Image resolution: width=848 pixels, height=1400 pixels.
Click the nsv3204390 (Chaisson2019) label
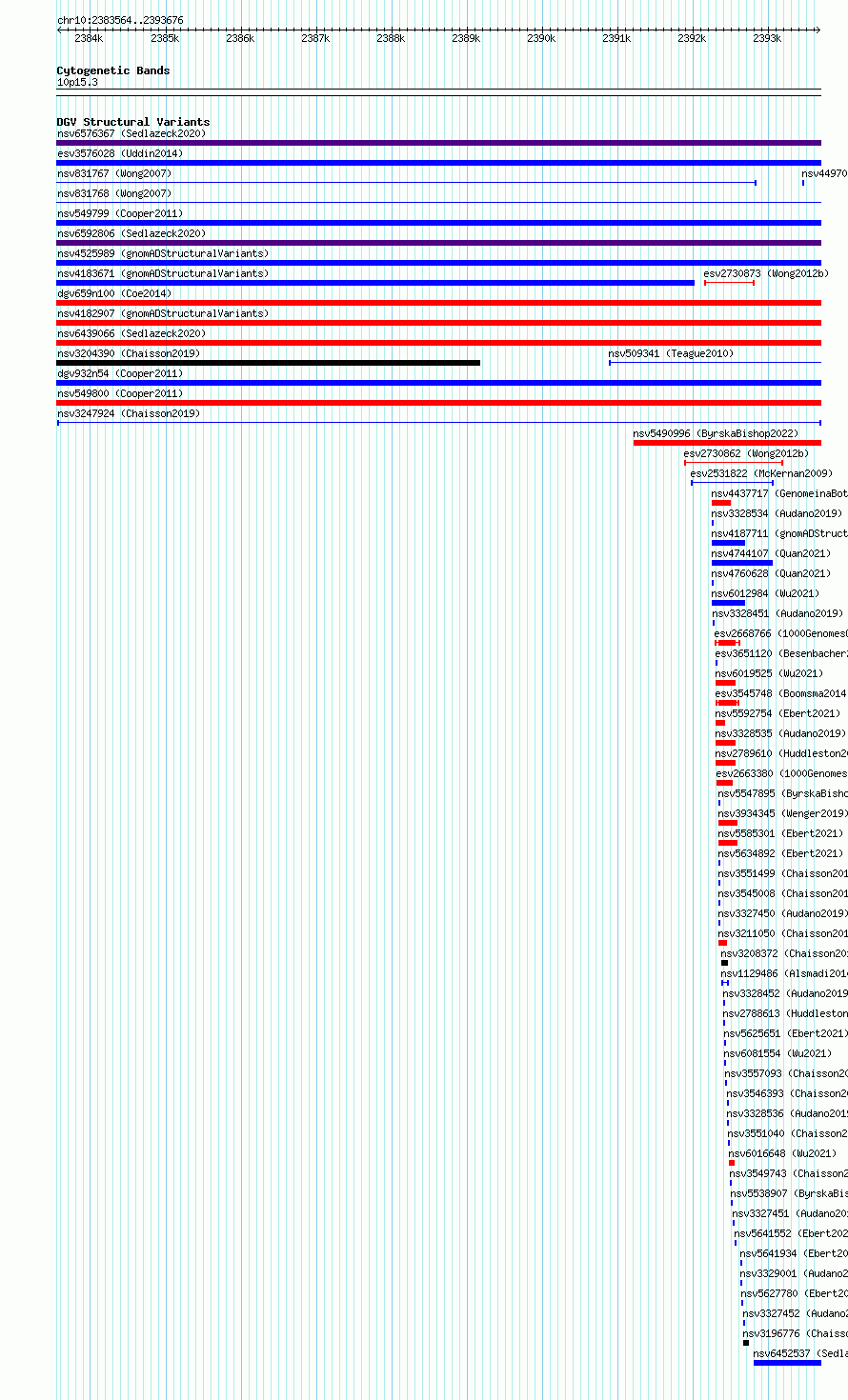tap(129, 353)
